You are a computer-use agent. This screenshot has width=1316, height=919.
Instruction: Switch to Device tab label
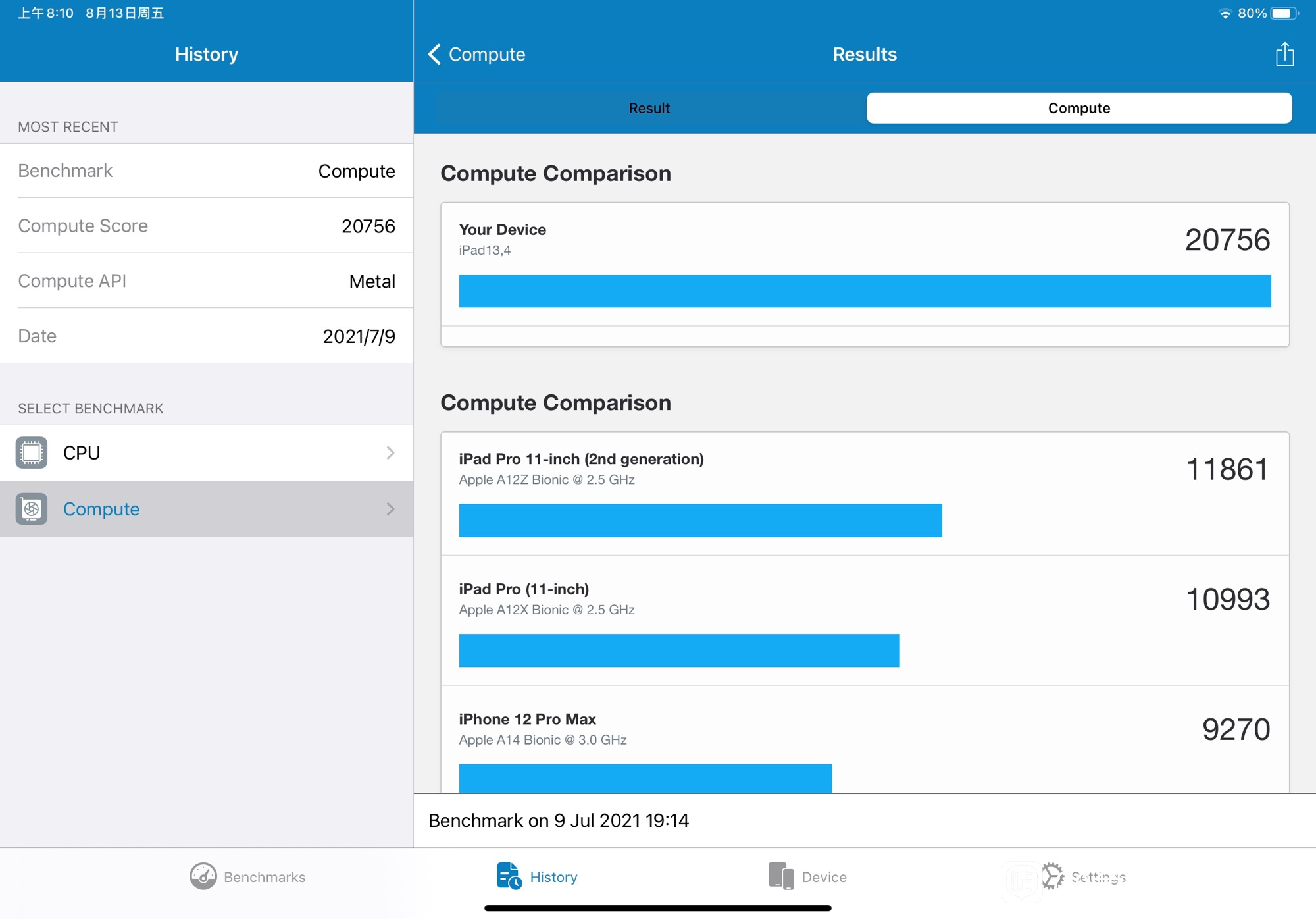[824, 877]
